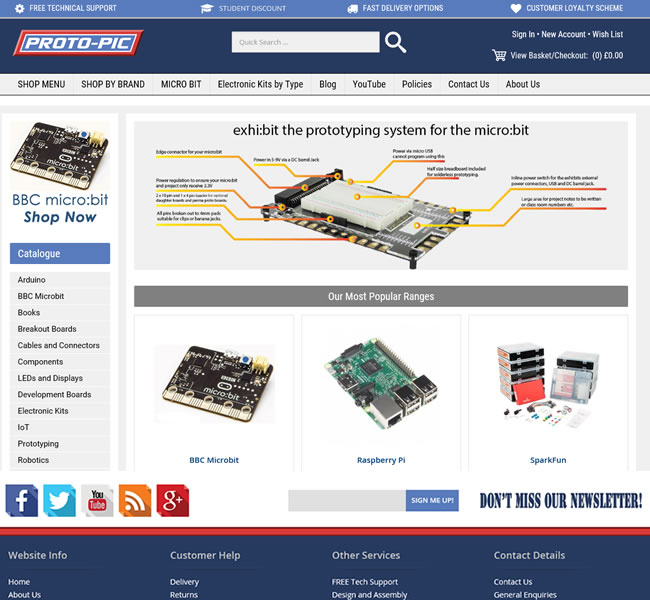
Task: Click the Free Technical Support gear icon
Action: (19, 8)
